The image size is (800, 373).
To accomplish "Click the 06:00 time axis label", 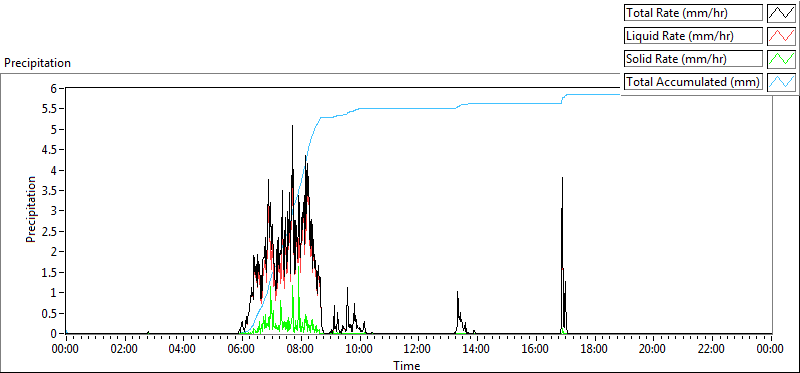I will pos(241,349).
